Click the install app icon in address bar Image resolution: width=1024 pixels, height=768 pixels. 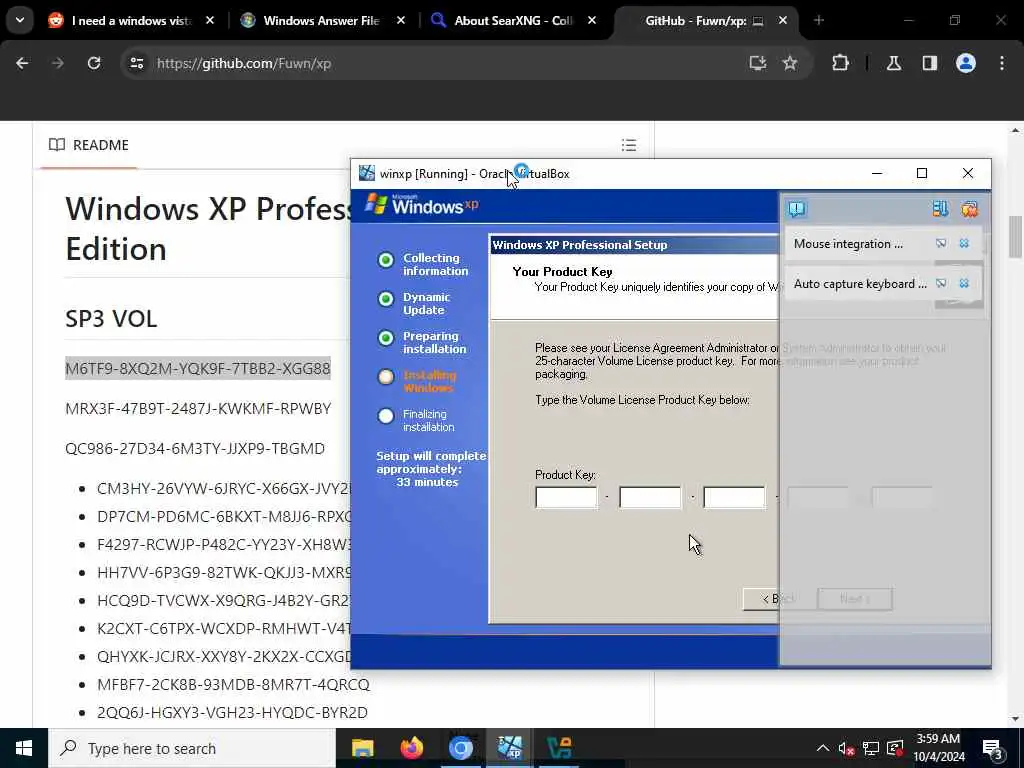758,63
